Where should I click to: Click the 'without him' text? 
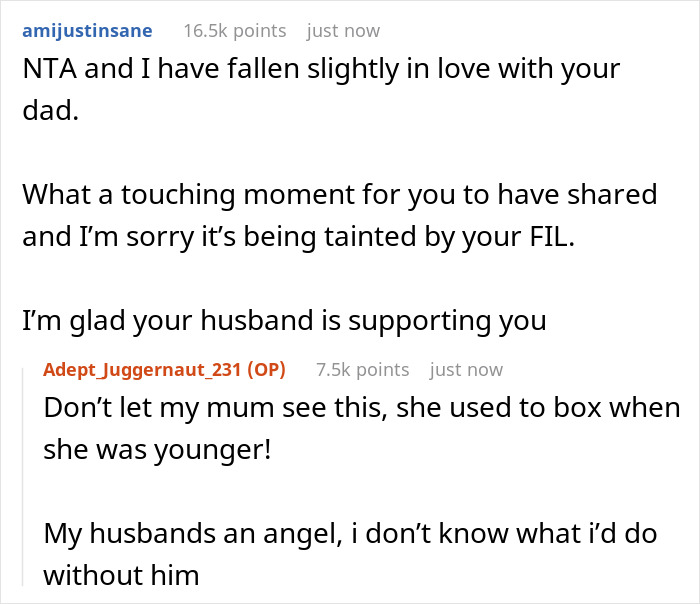(x=121, y=576)
